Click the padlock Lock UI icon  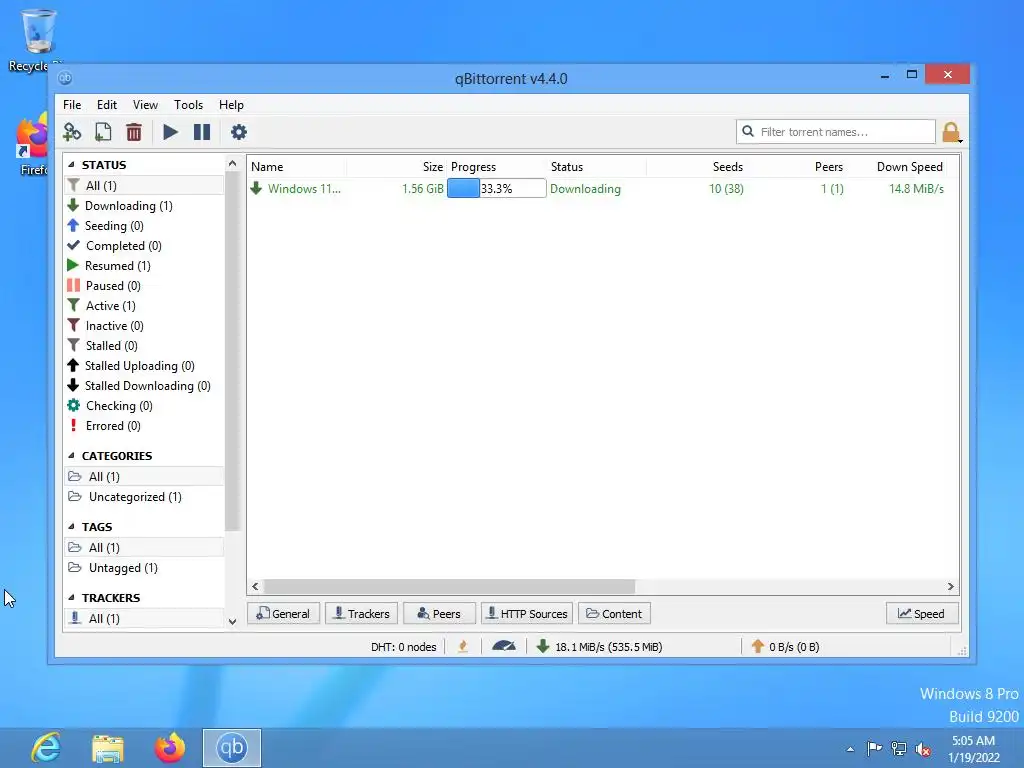click(951, 132)
